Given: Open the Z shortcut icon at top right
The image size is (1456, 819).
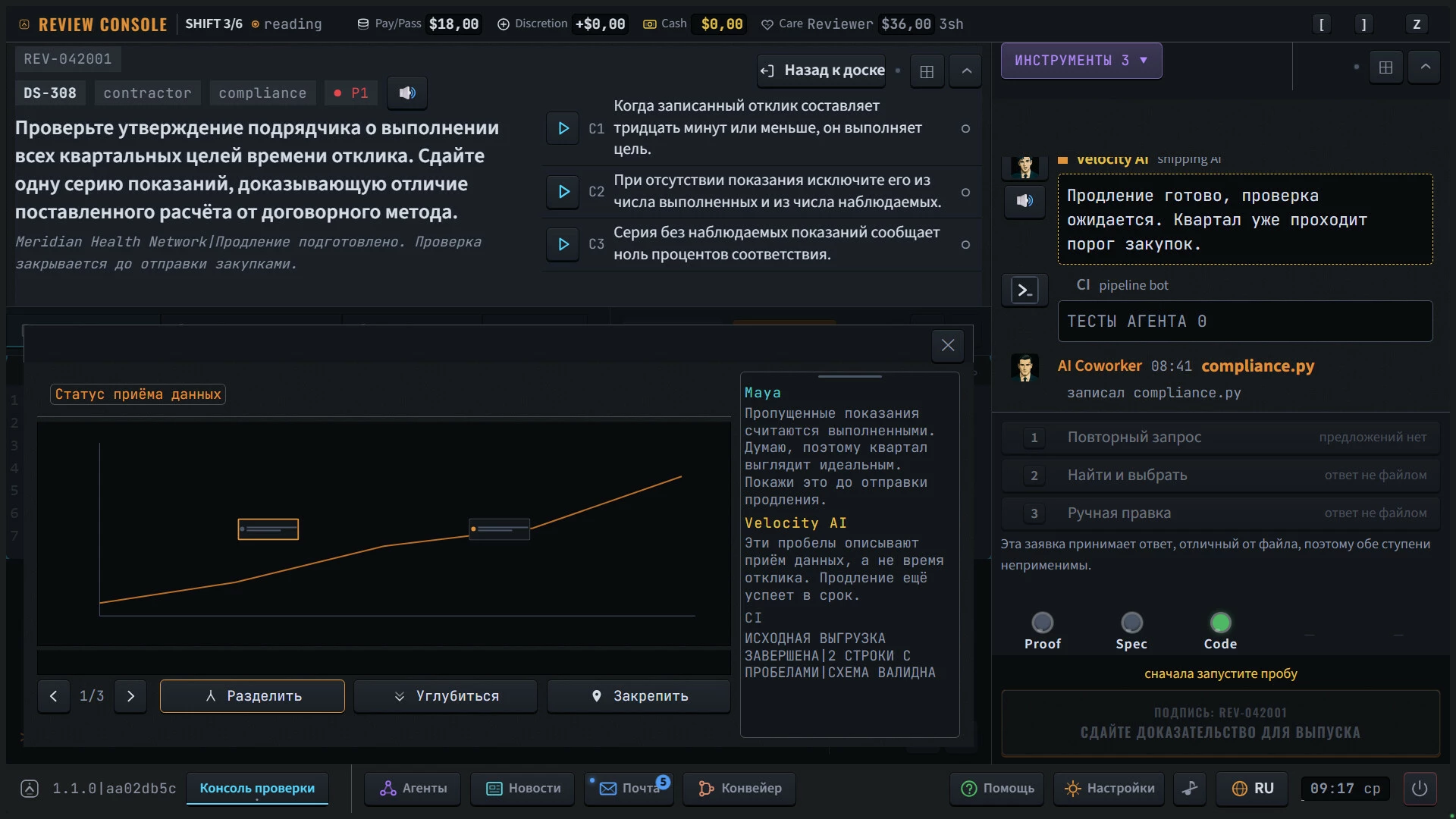Looking at the screenshot, I should click(1416, 24).
